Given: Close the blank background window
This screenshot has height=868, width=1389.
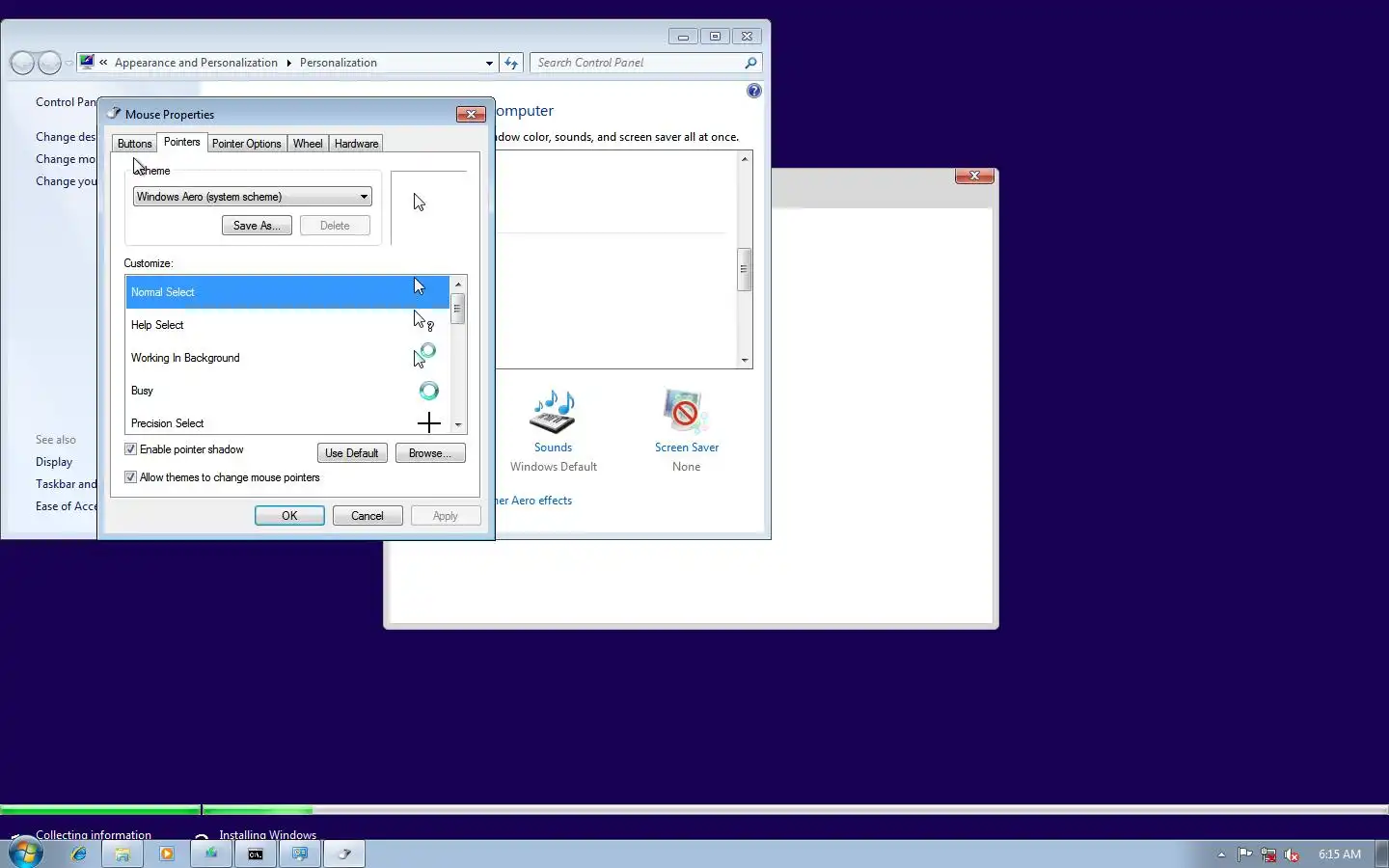Looking at the screenshot, I should [x=974, y=176].
